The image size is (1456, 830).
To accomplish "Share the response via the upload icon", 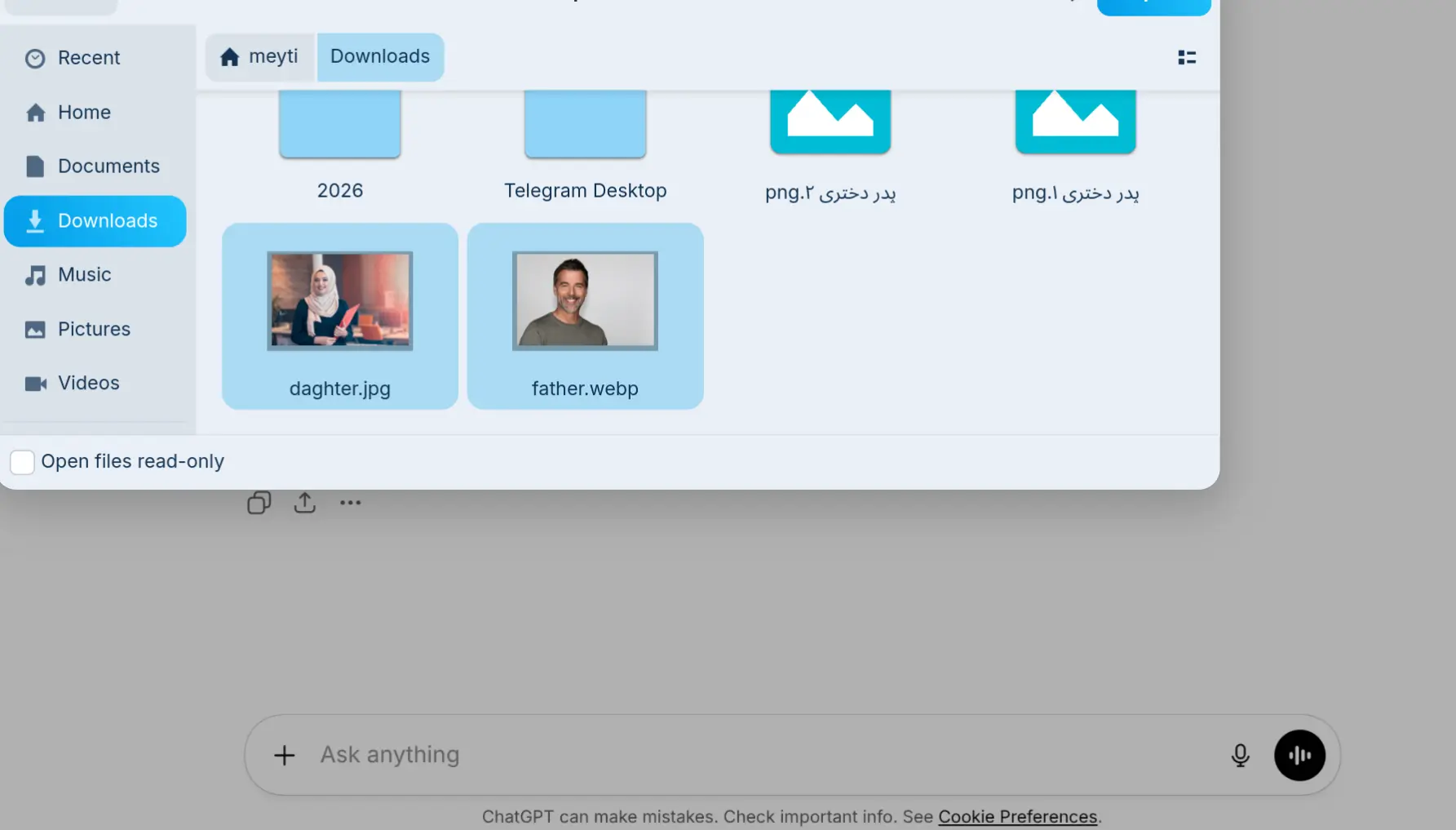I will tap(303, 502).
